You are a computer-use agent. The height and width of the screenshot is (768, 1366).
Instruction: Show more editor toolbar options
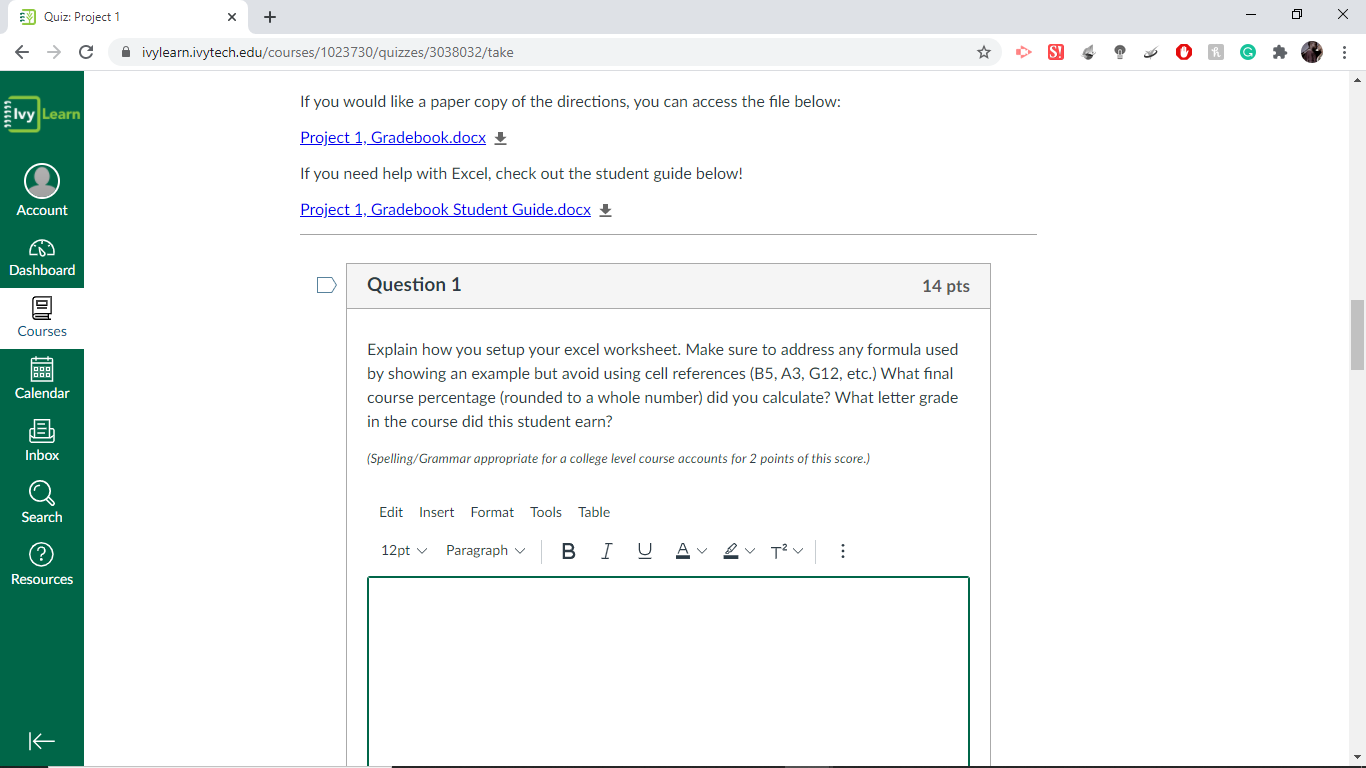[843, 551]
